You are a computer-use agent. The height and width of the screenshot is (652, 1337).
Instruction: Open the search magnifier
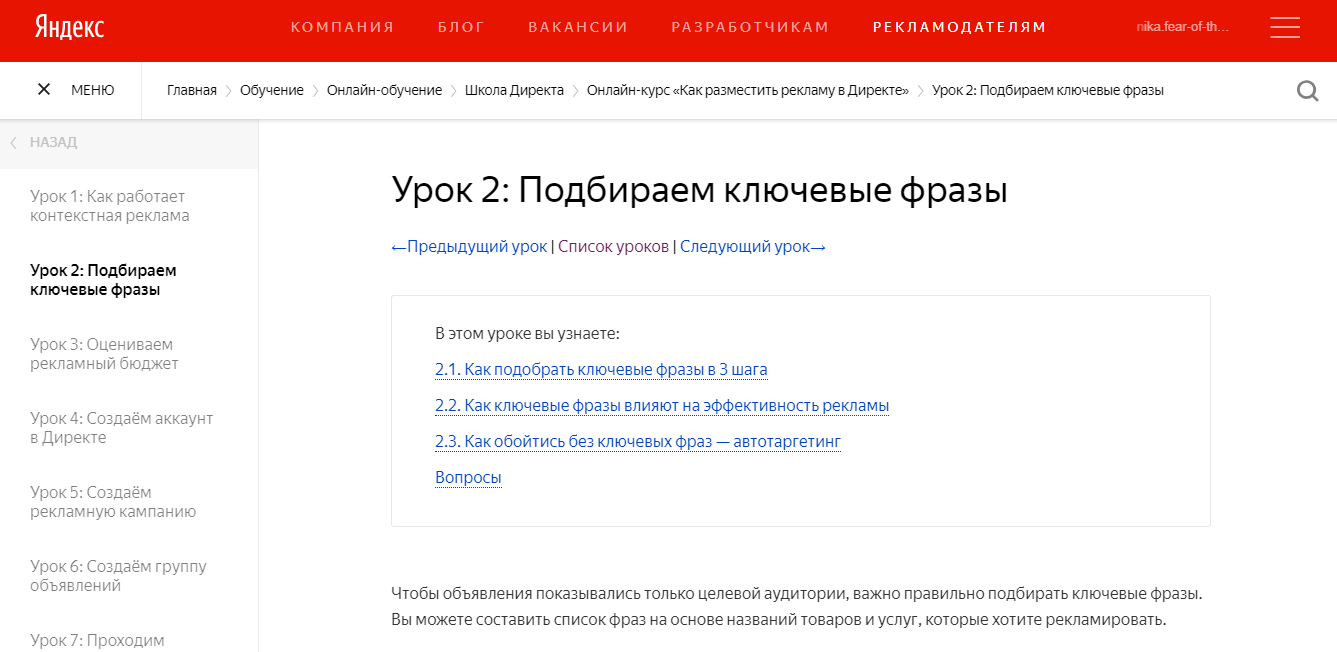pyautogui.click(x=1307, y=90)
